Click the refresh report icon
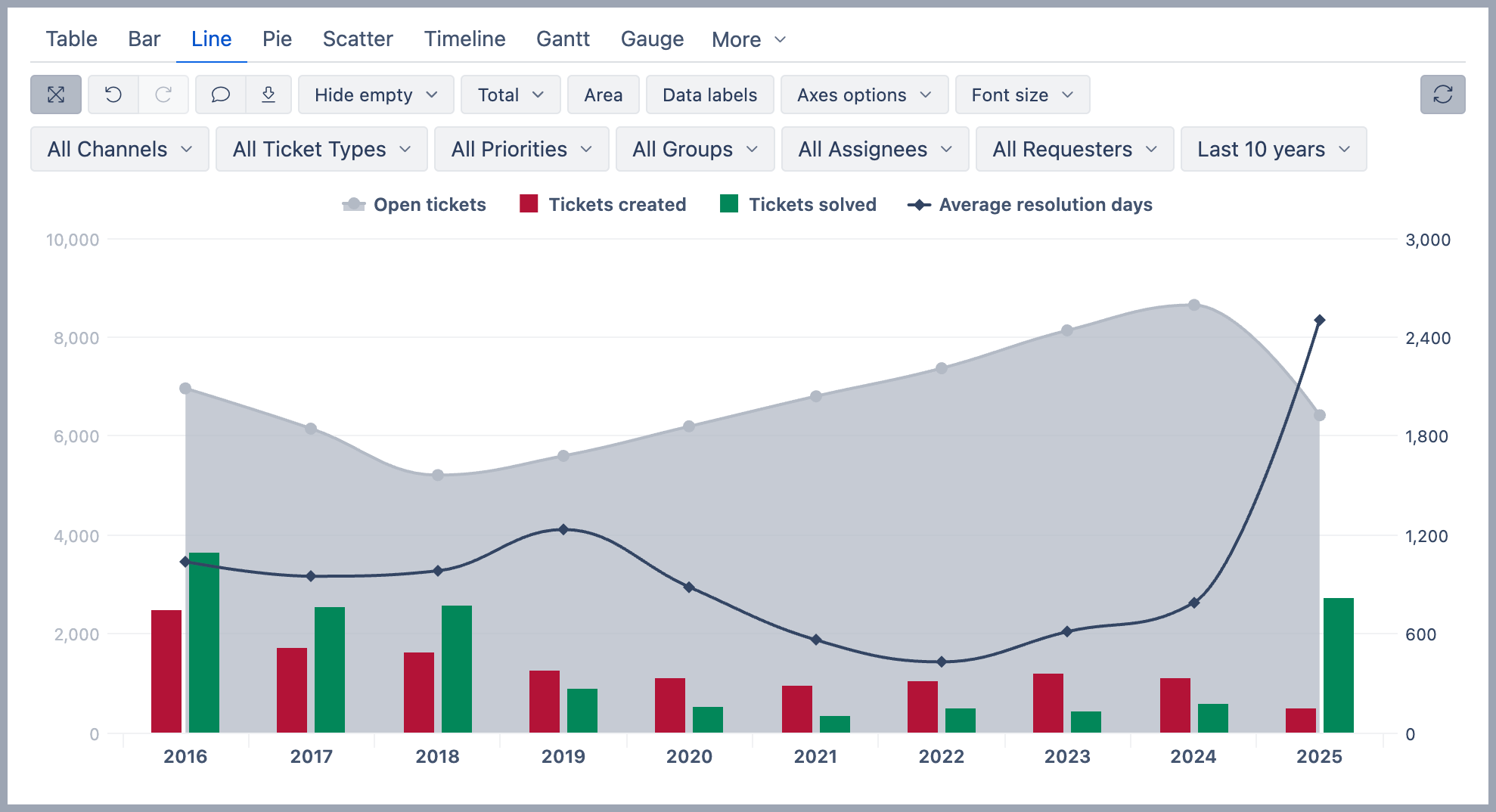Viewport: 1496px width, 812px height. pyautogui.click(x=1442, y=95)
